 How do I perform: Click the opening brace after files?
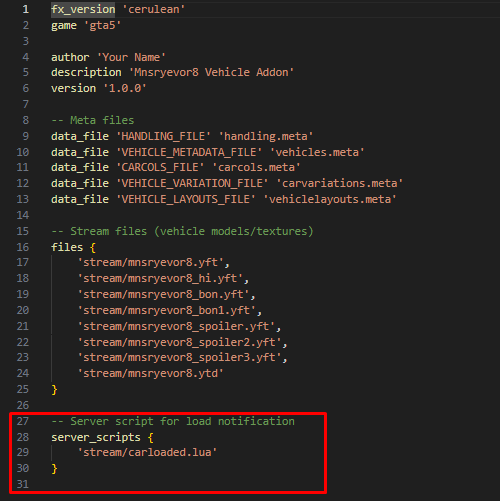pos(93,247)
